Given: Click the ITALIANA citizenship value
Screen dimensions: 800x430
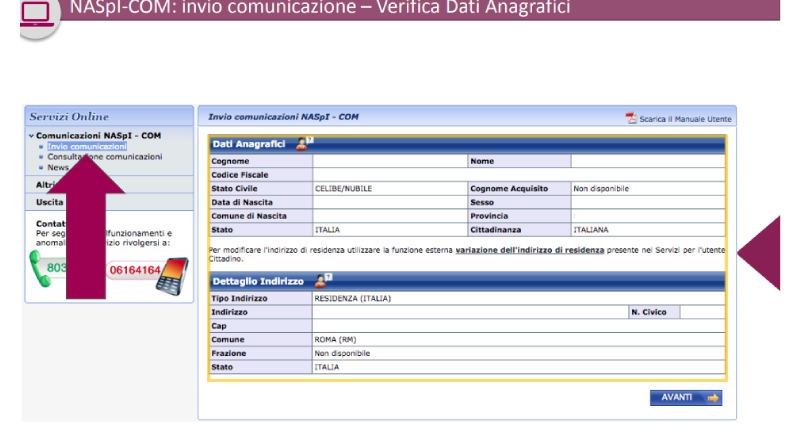Looking at the screenshot, I should 591,230.
